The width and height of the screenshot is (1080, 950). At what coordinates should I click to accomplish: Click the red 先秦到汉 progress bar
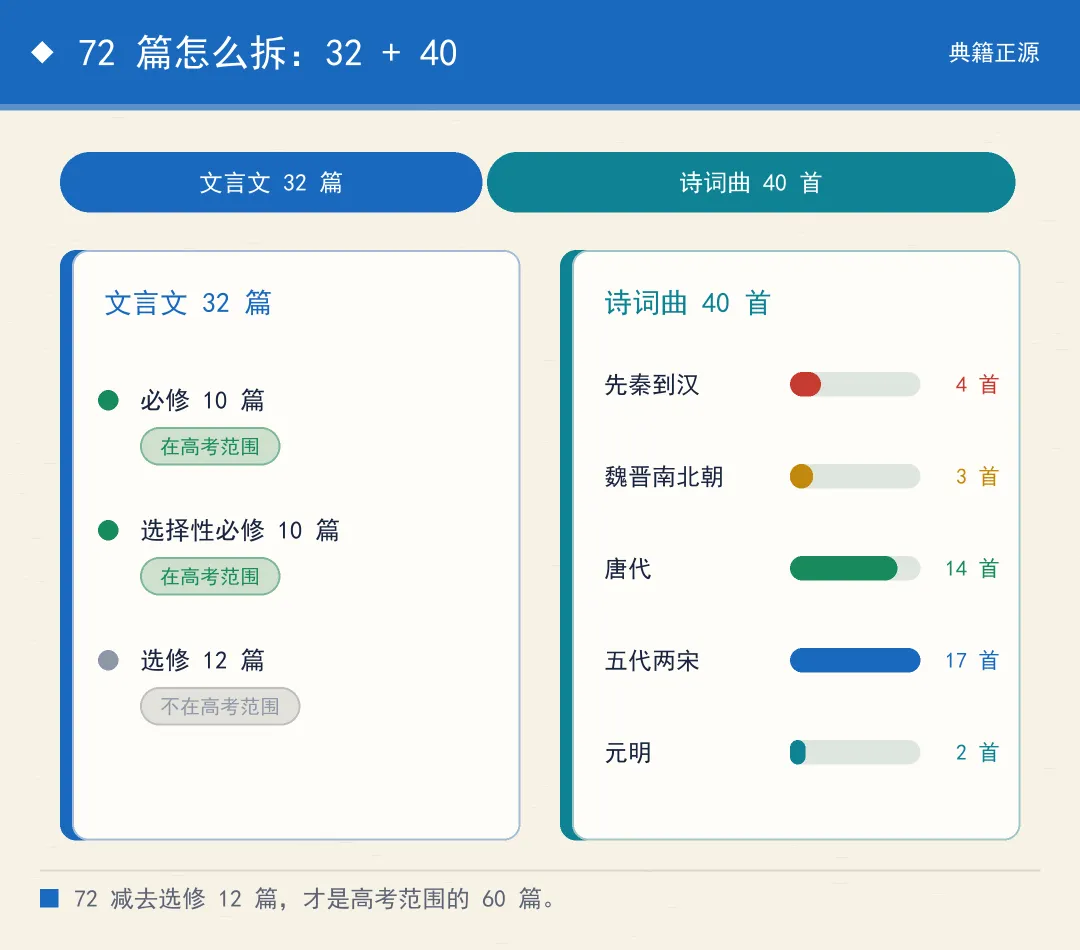click(x=855, y=384)
